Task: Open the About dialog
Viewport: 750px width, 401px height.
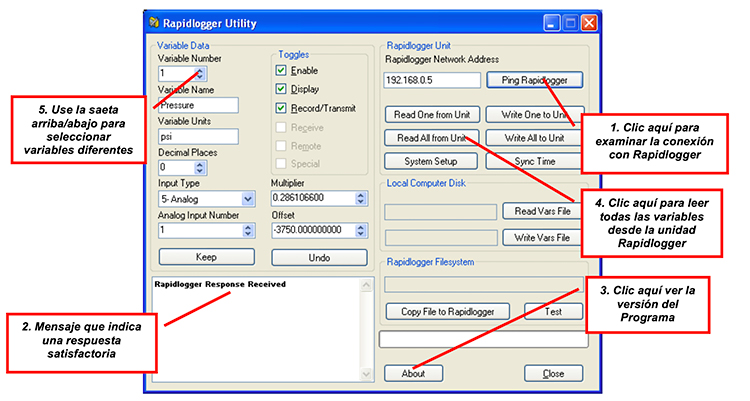Action: point(413,373)
